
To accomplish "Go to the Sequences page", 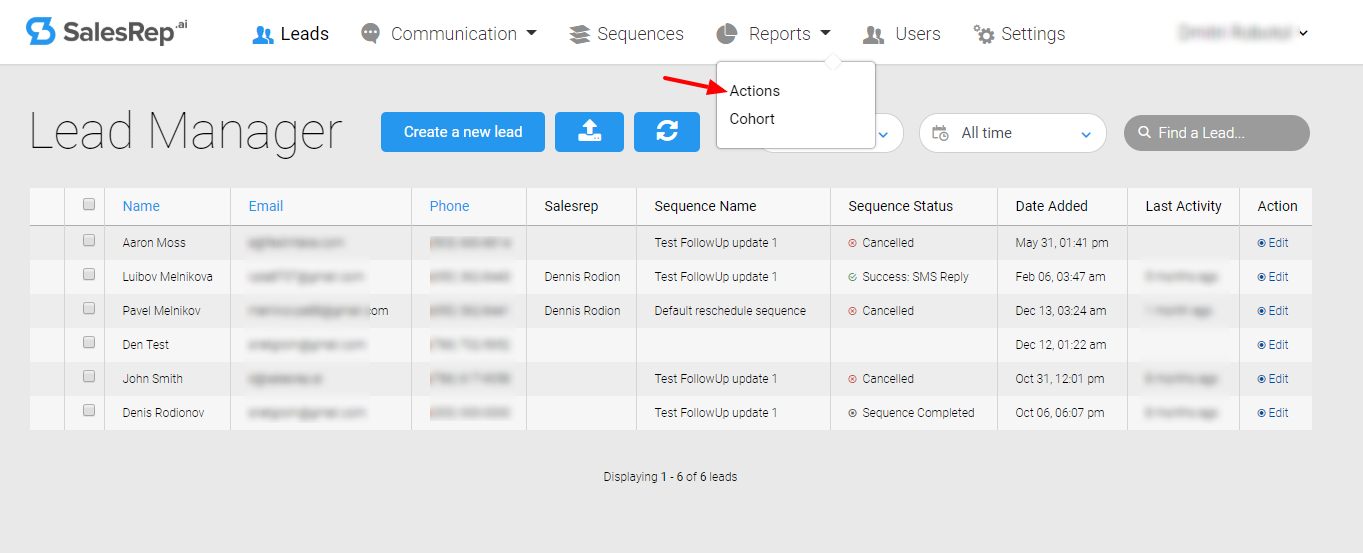I will tap(626, 34).
